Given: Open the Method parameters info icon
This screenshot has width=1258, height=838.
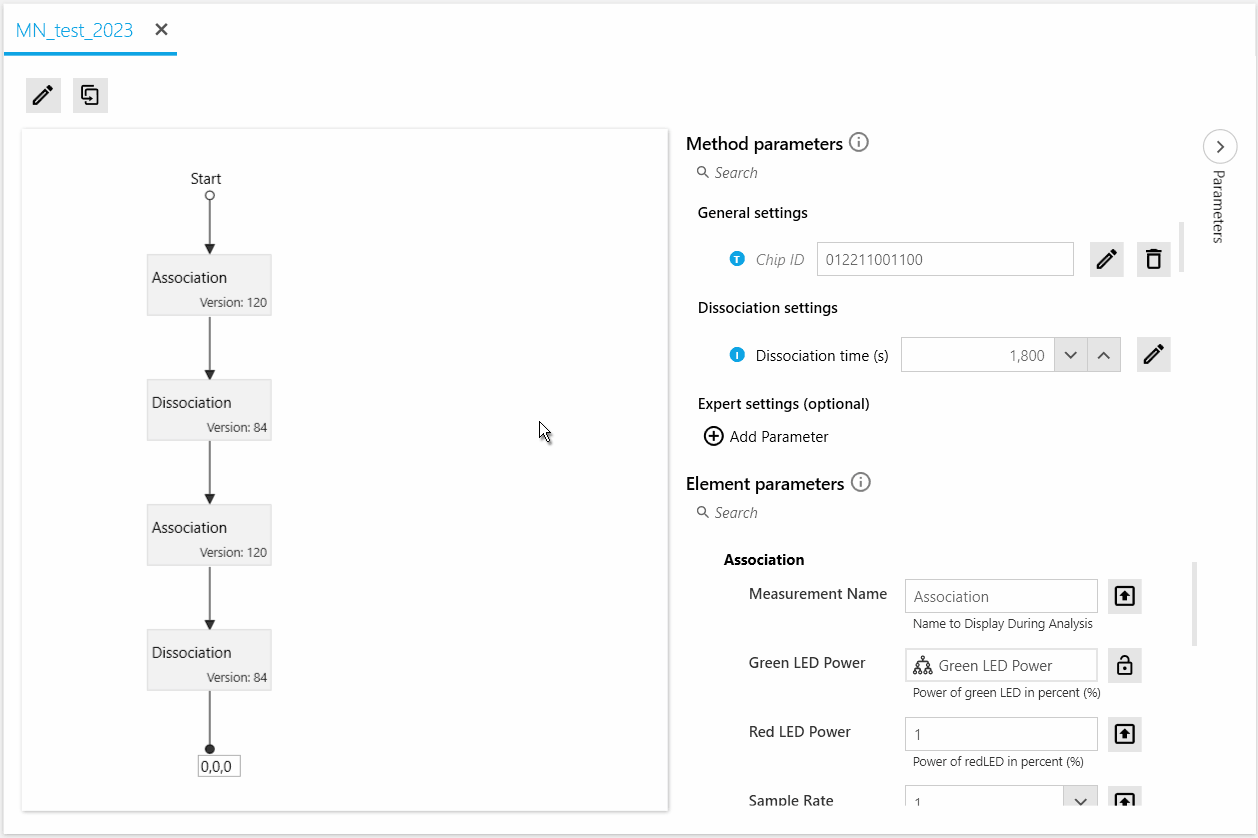Looking at the screenshot, I should pyautogui.click(x=858, y=142).
